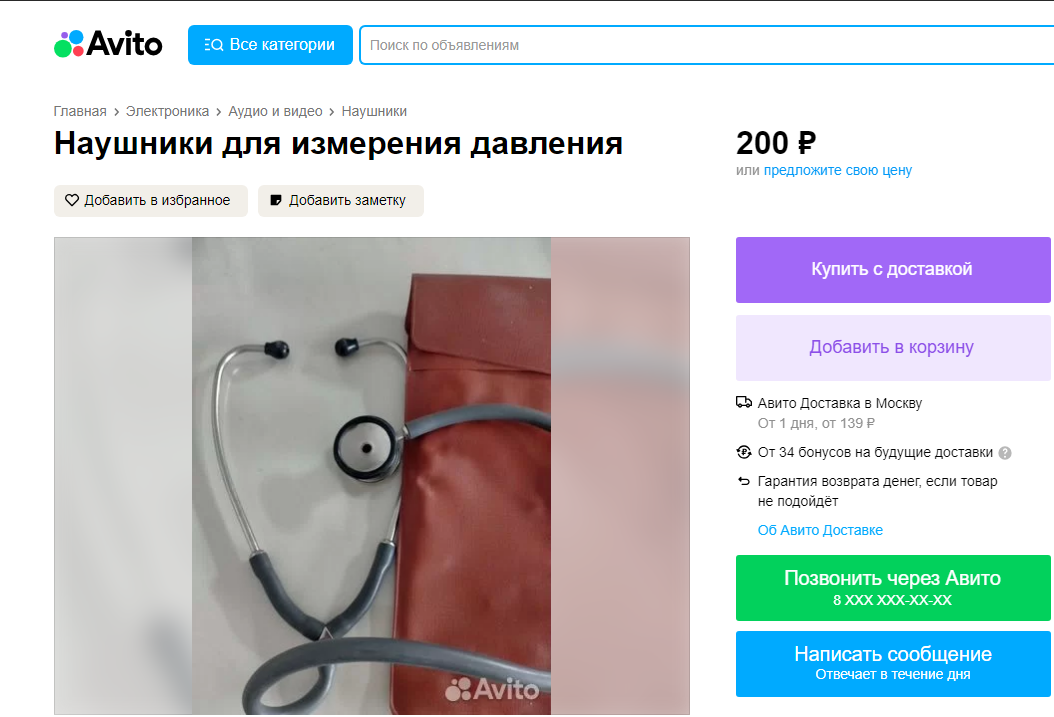Open the Электроника breadcrumb category

coord(167,112)
